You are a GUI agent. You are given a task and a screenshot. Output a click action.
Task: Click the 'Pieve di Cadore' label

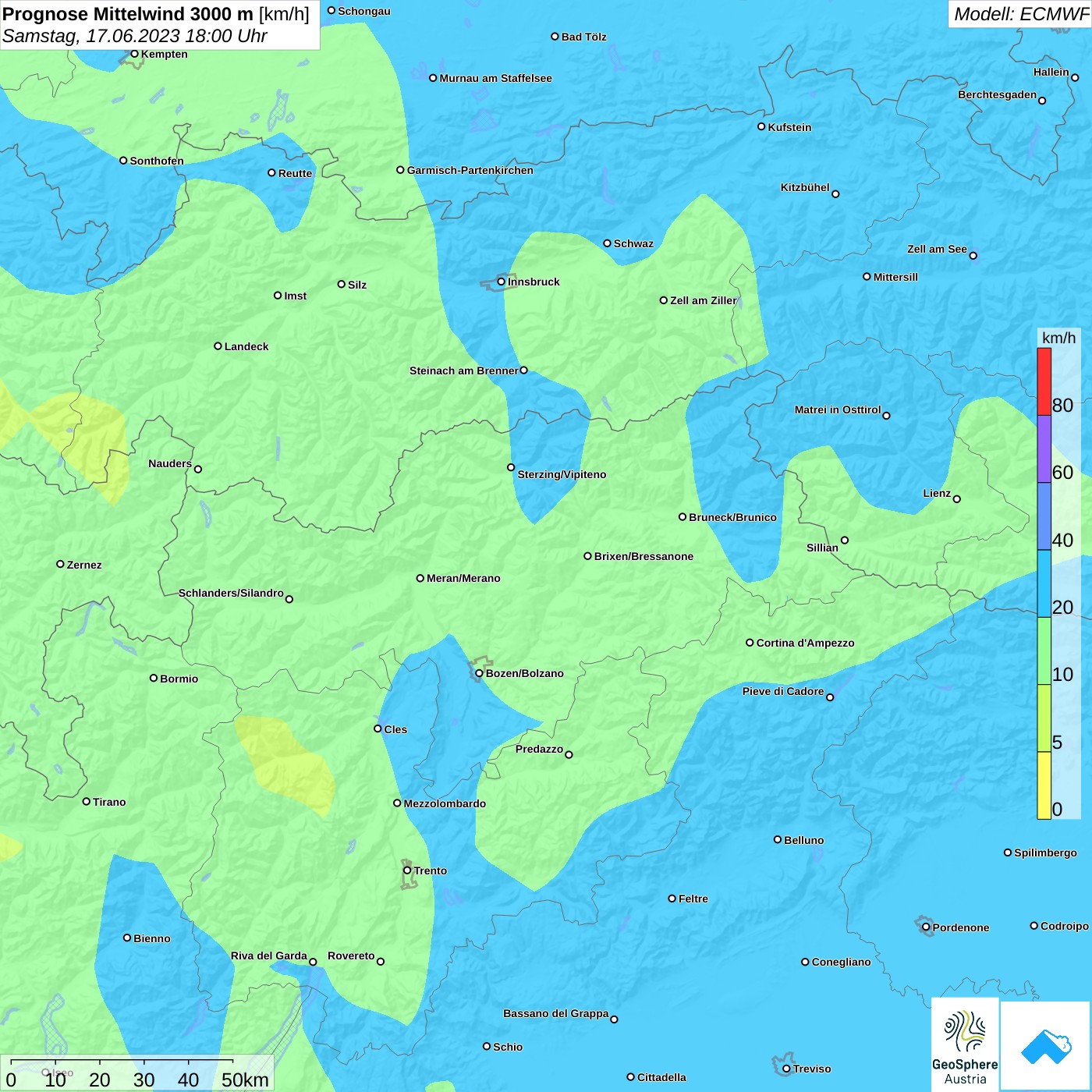(x=783, y=691)
